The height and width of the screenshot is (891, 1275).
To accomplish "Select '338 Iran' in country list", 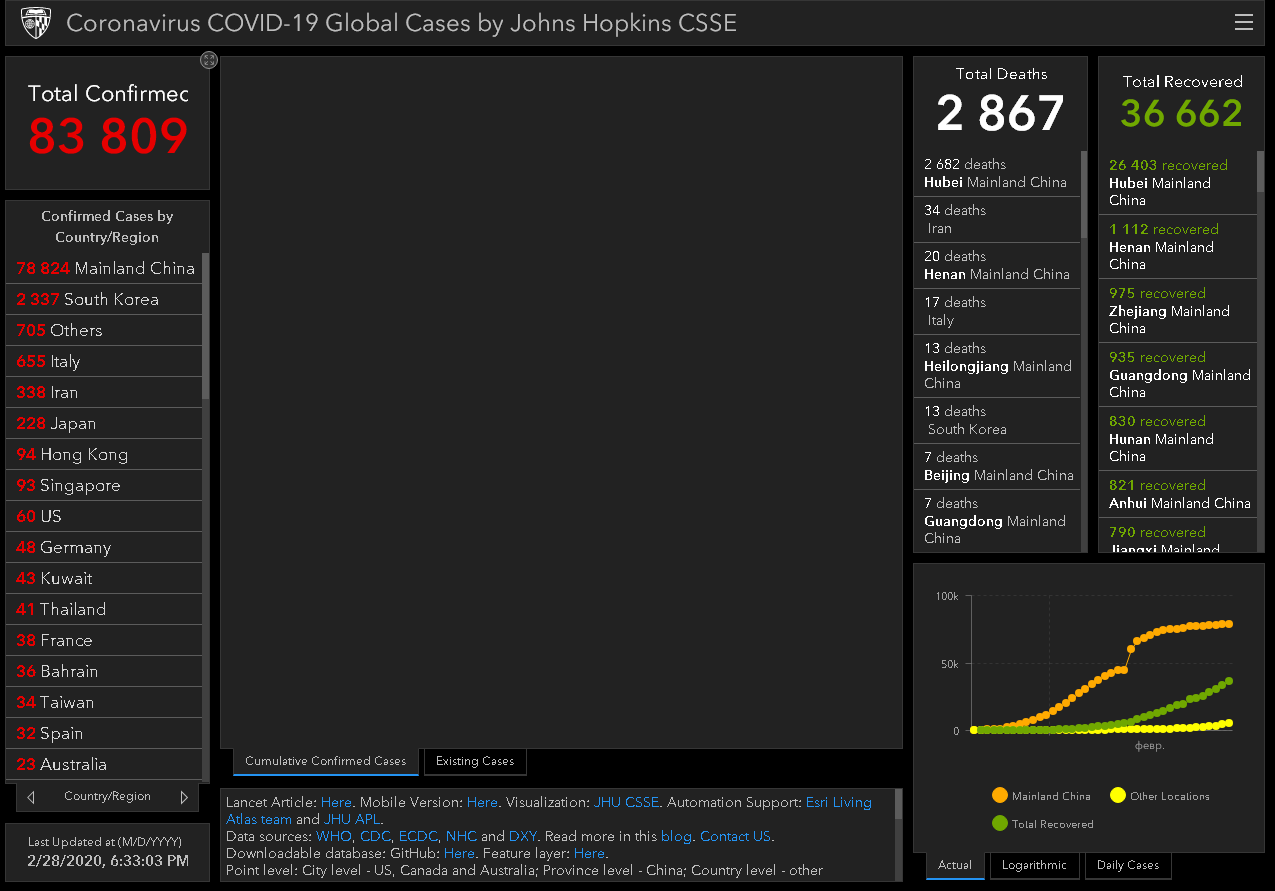I will [x=104, y=392].
